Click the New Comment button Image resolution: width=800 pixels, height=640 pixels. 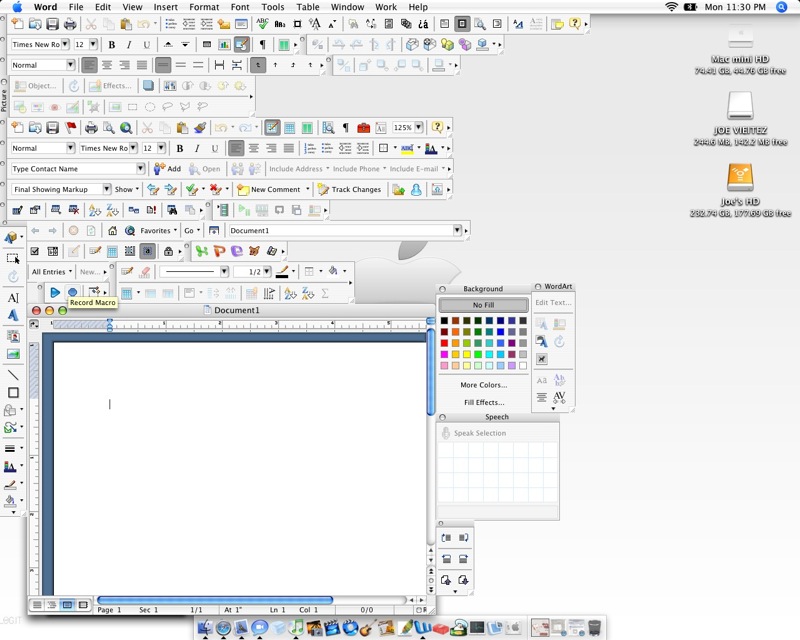coord(268,189)
